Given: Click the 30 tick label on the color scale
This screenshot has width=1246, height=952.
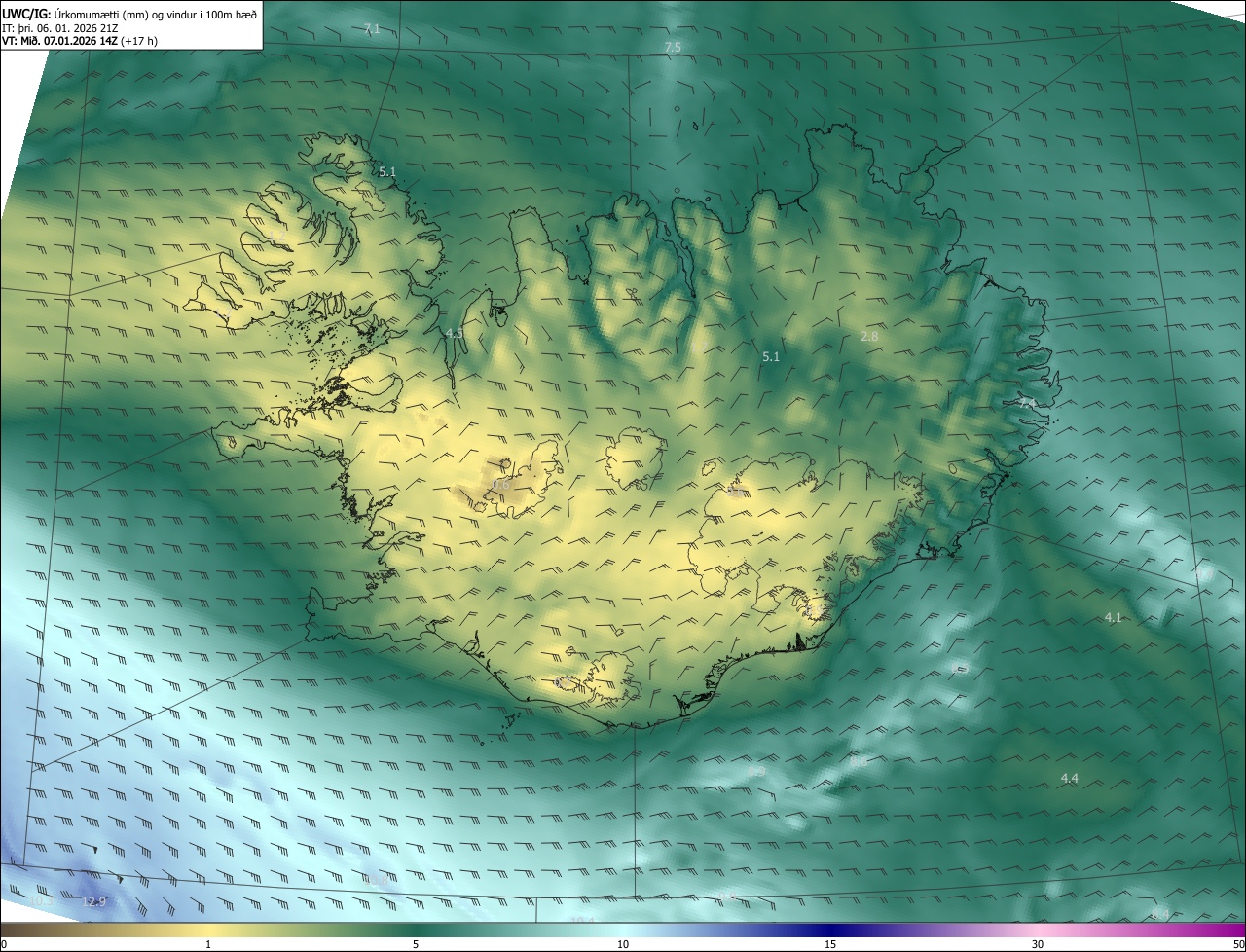Looking at the screenshot, I should [1038, 944].
